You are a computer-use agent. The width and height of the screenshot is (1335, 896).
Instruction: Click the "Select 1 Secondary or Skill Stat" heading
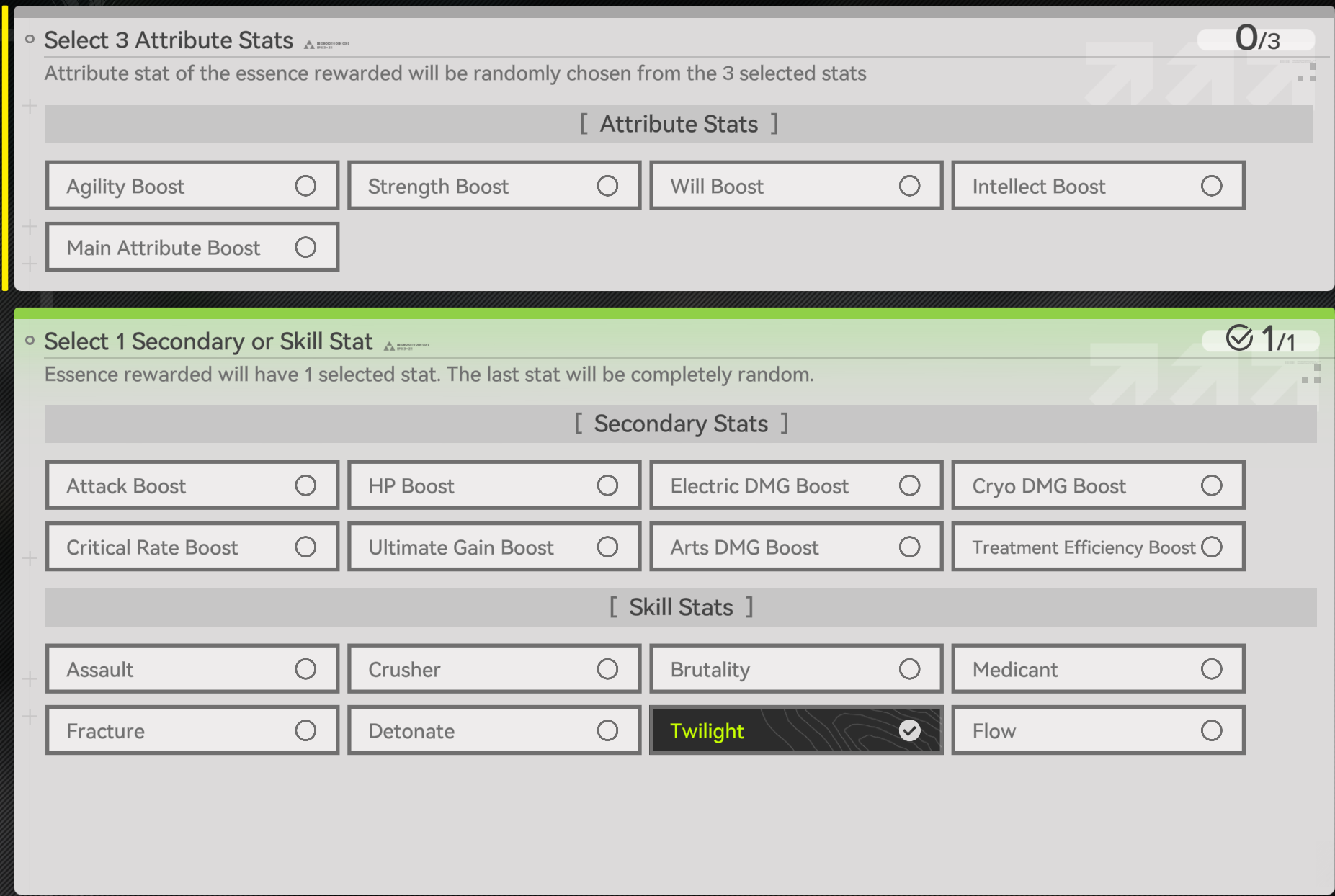[208, 341]
